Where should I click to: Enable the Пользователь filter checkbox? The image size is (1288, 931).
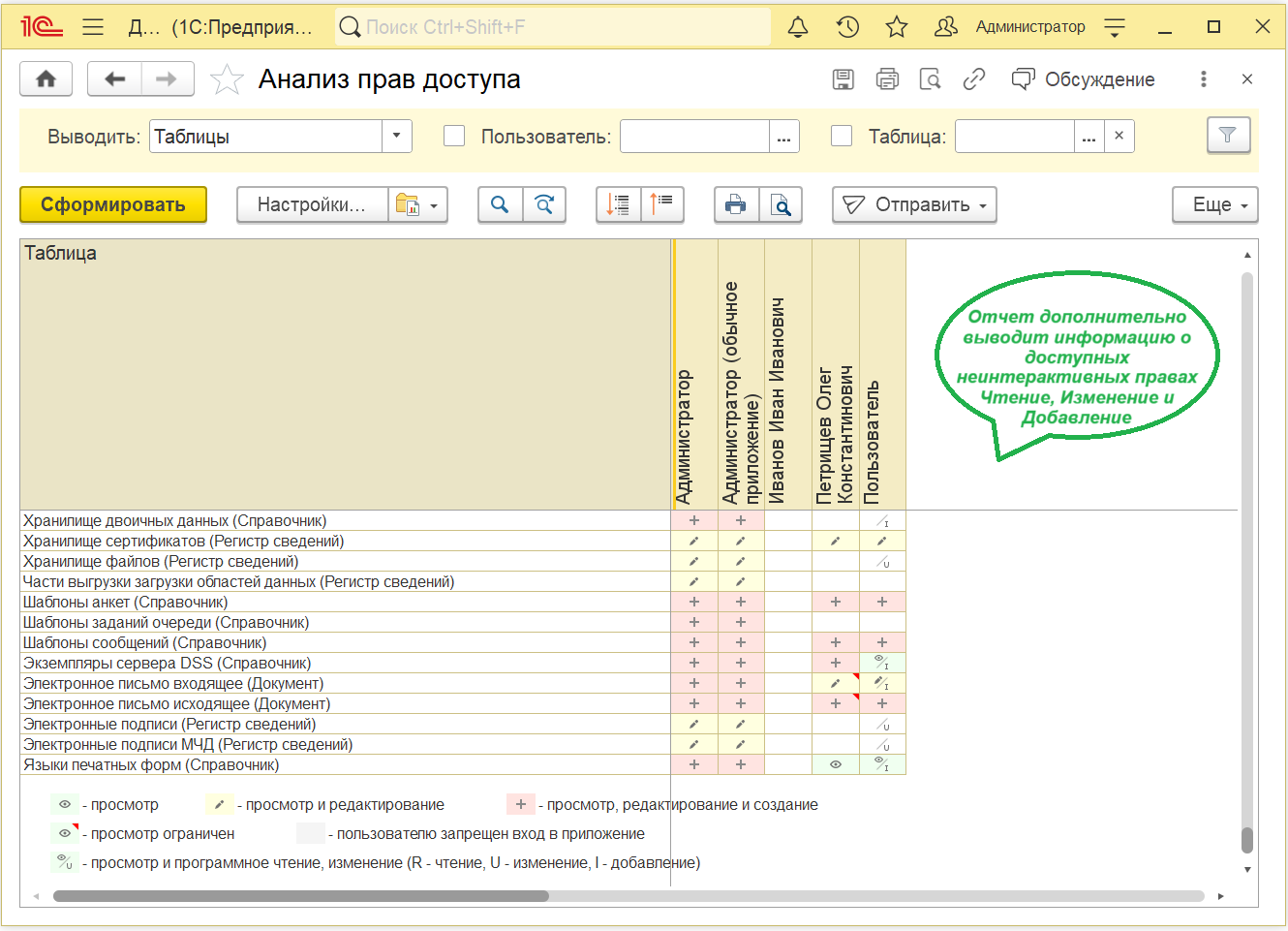click(454, 137)
